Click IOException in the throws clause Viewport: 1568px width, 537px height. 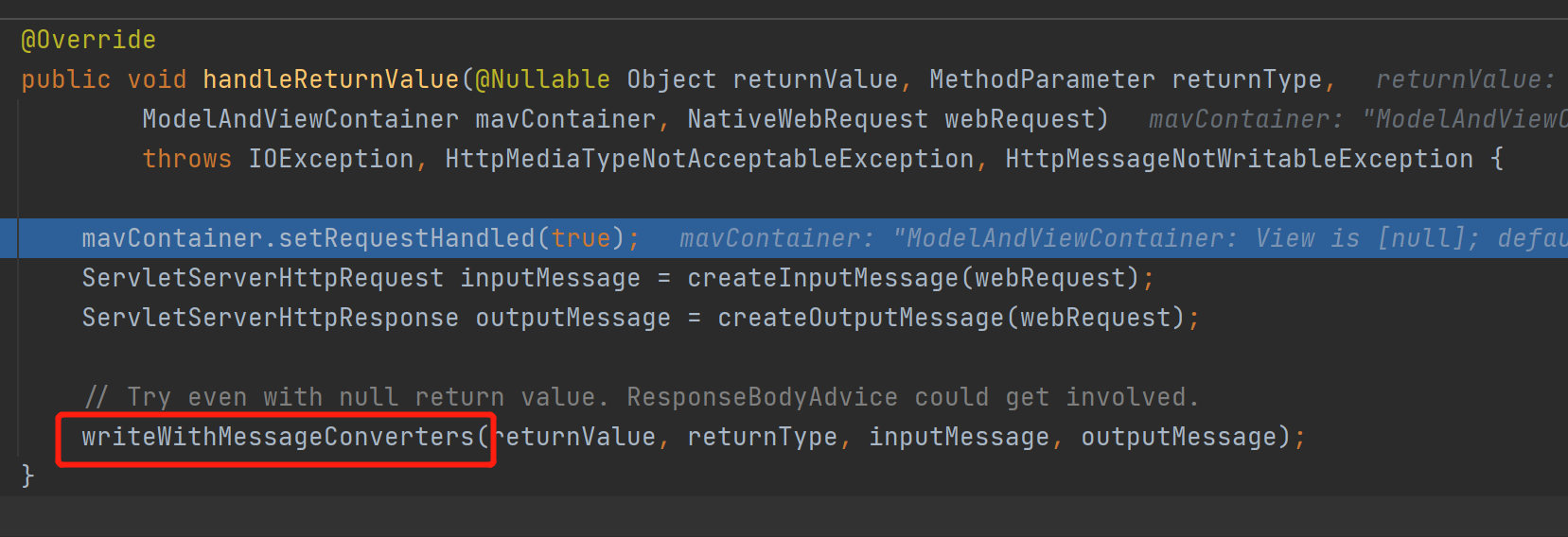[330, 159]
